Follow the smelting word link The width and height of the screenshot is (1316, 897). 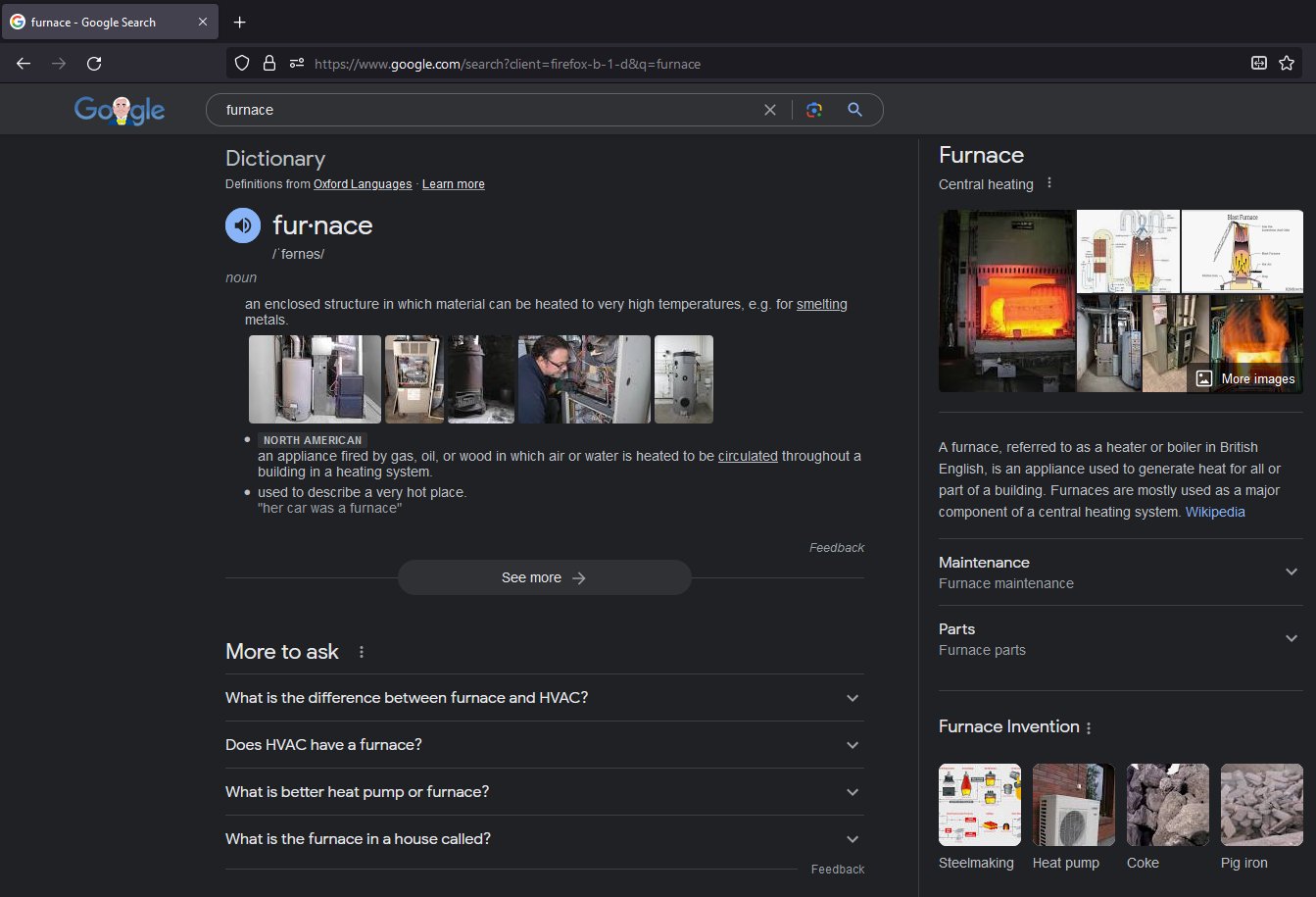[x=822, y=304]
